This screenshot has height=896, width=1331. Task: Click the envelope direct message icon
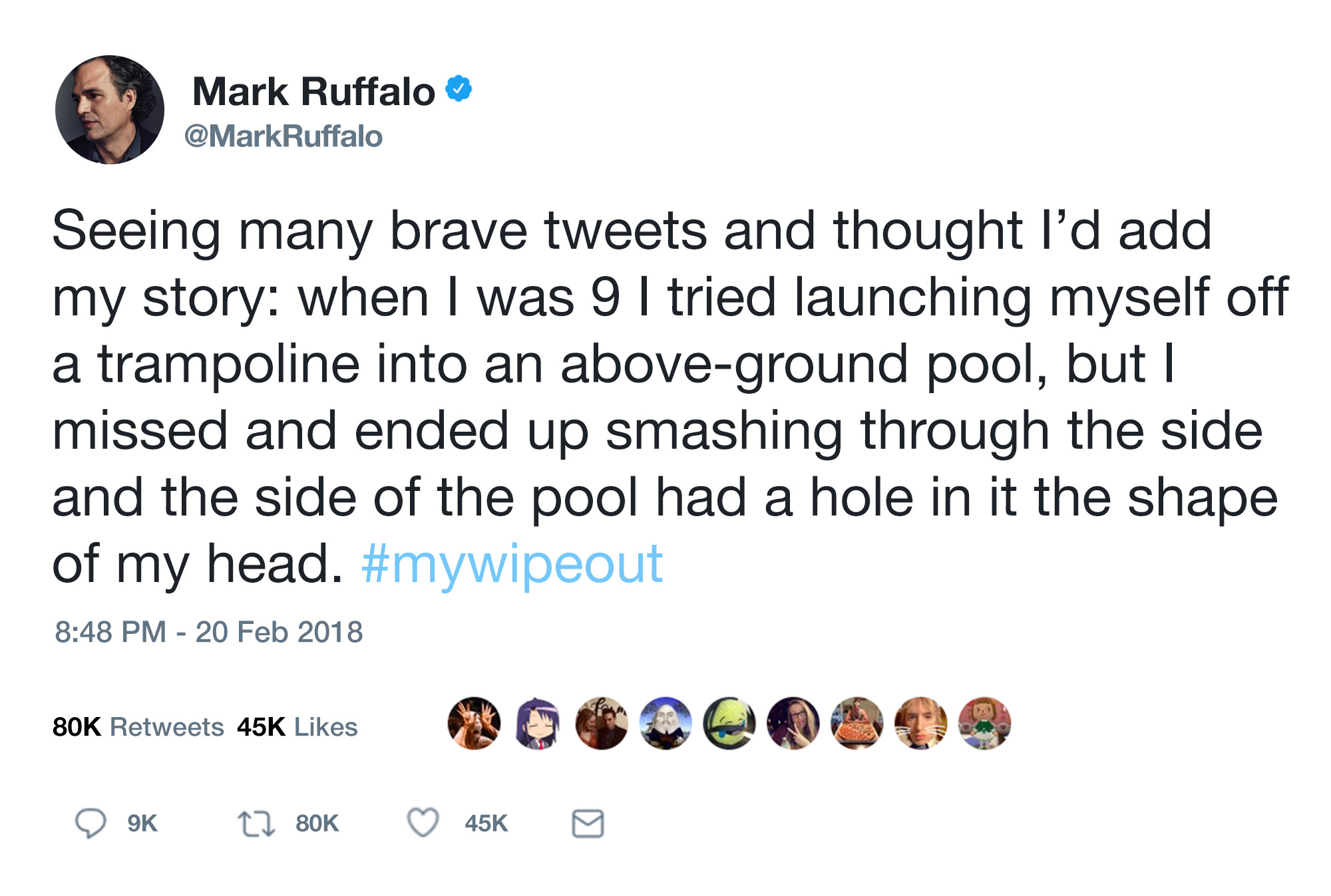click(x=588, y=823)
